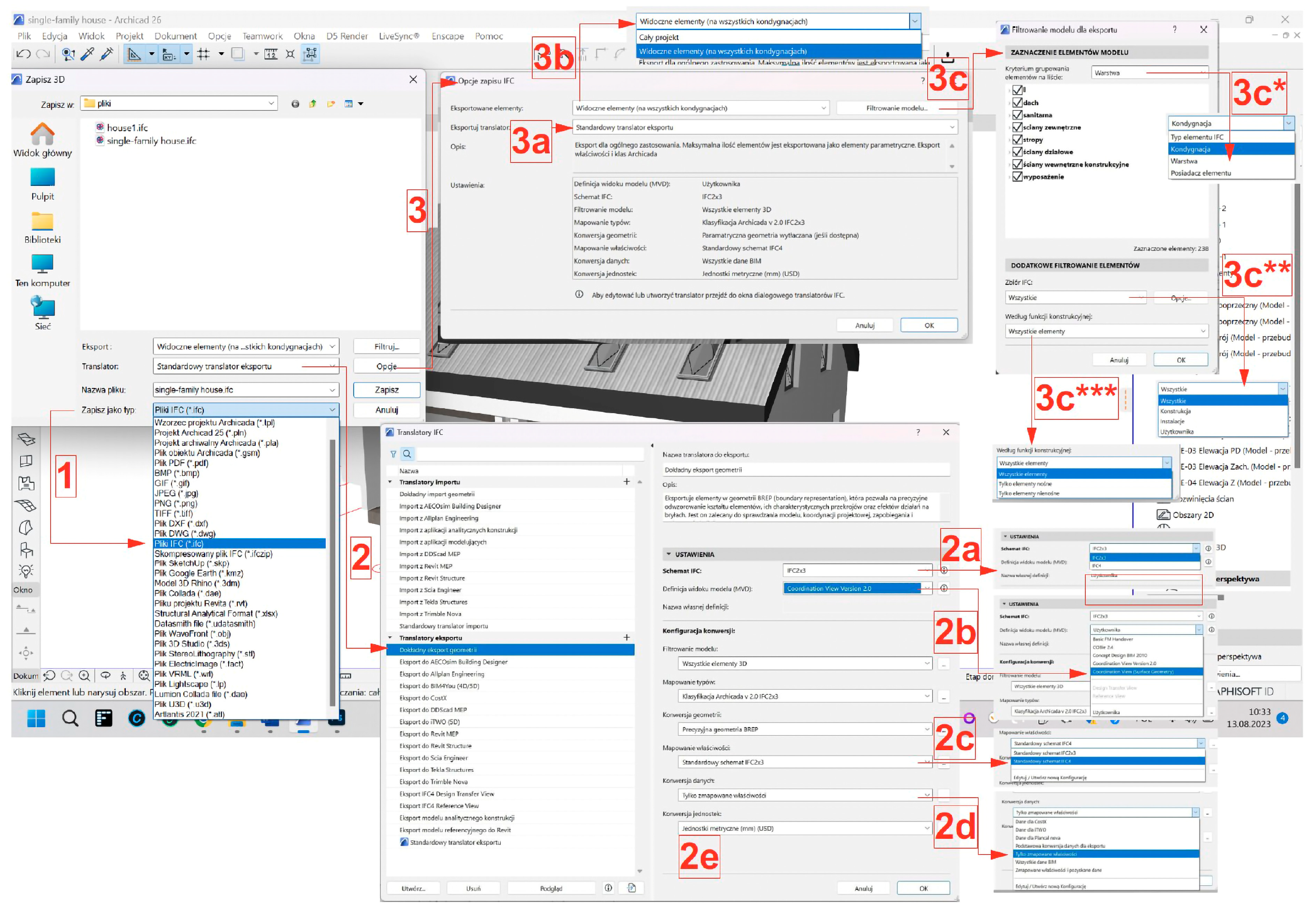Uncheck the 'wyposażenie' layer checkbox
The width and height of the screenshot is (1316, 916).
point(1017,176)
